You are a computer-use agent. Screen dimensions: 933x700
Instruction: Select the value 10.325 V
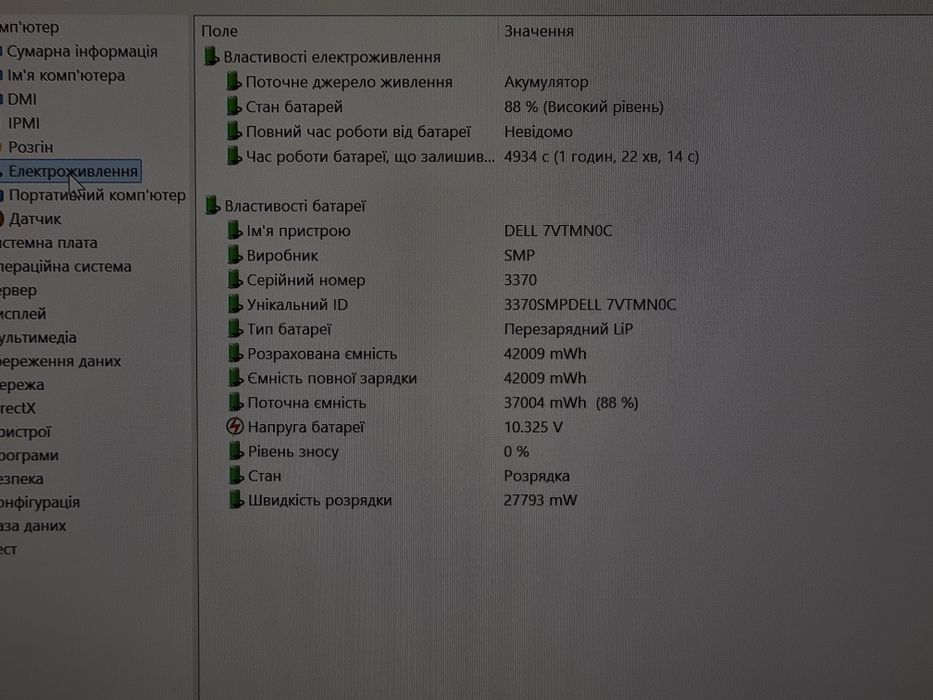533,427
